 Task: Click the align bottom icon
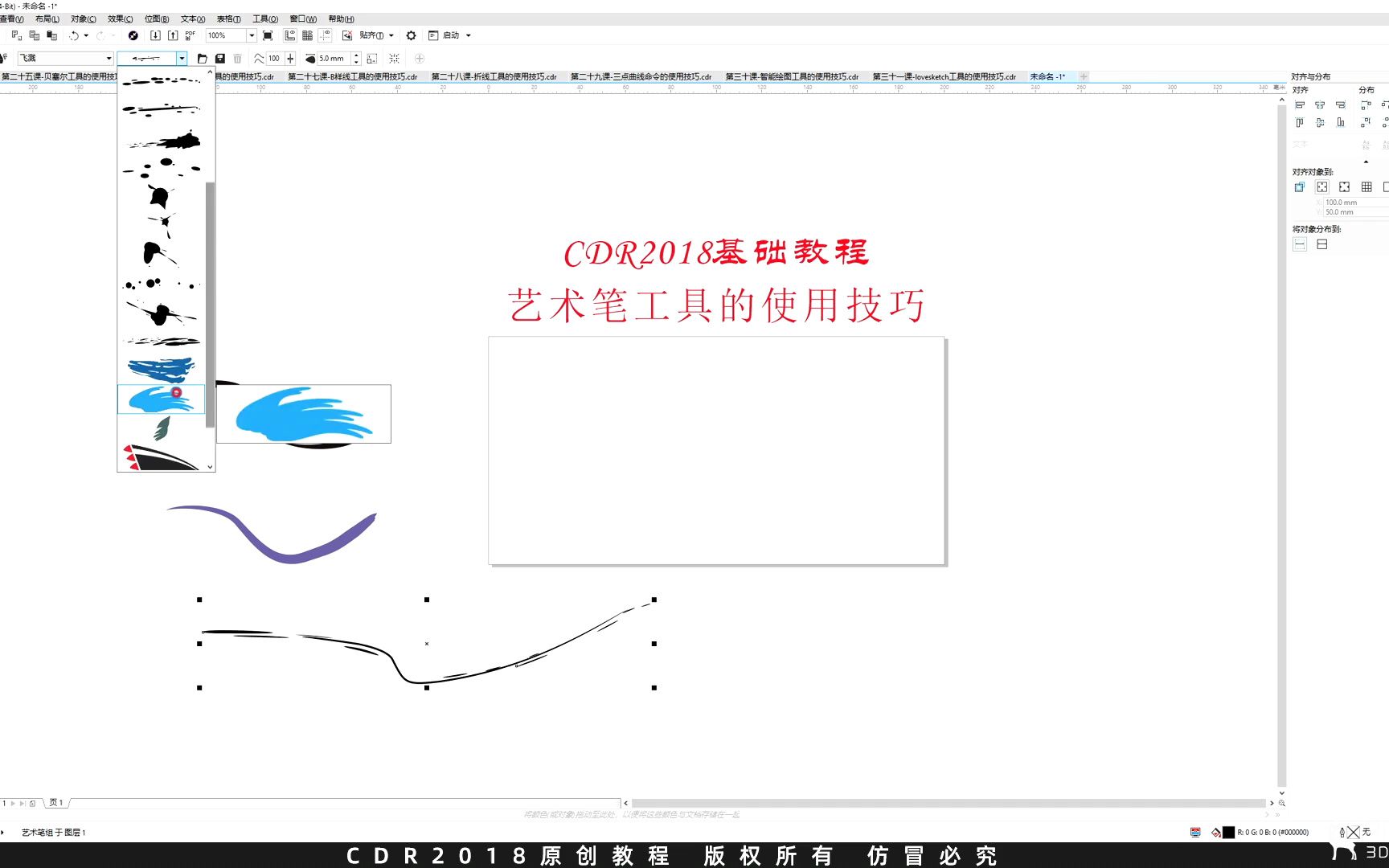[1340, 122]
